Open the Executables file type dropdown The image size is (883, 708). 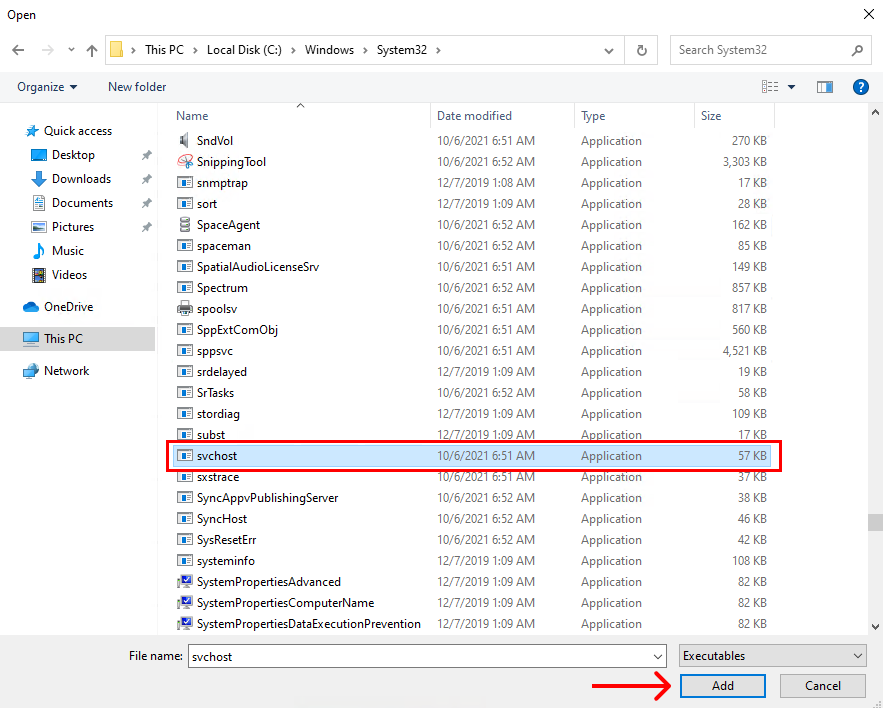coord(772,656)
